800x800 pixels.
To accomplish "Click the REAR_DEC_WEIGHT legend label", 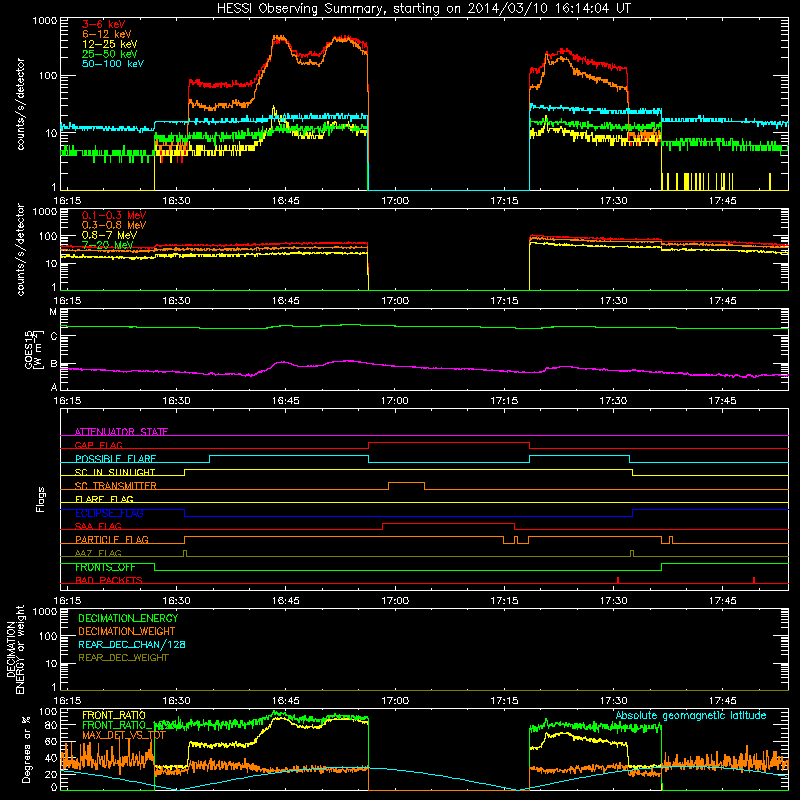I will [x=123, y=658].
